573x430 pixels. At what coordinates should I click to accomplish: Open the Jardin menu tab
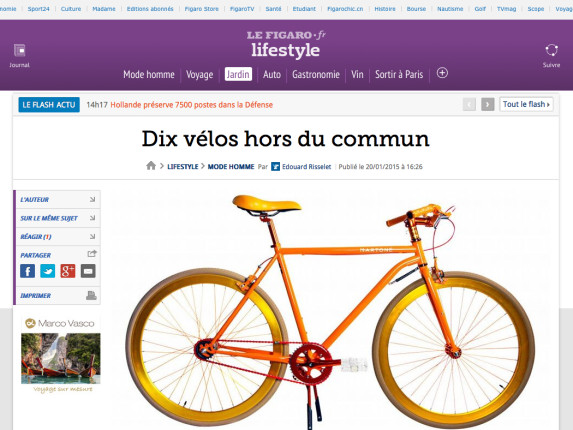[238, 74]
